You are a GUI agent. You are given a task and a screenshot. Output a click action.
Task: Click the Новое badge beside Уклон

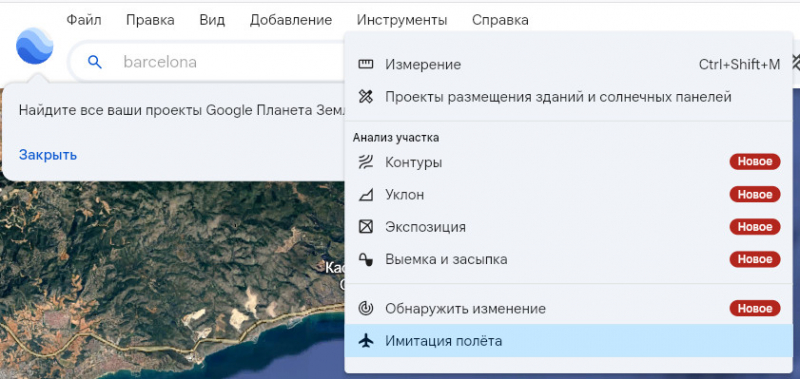755,194
